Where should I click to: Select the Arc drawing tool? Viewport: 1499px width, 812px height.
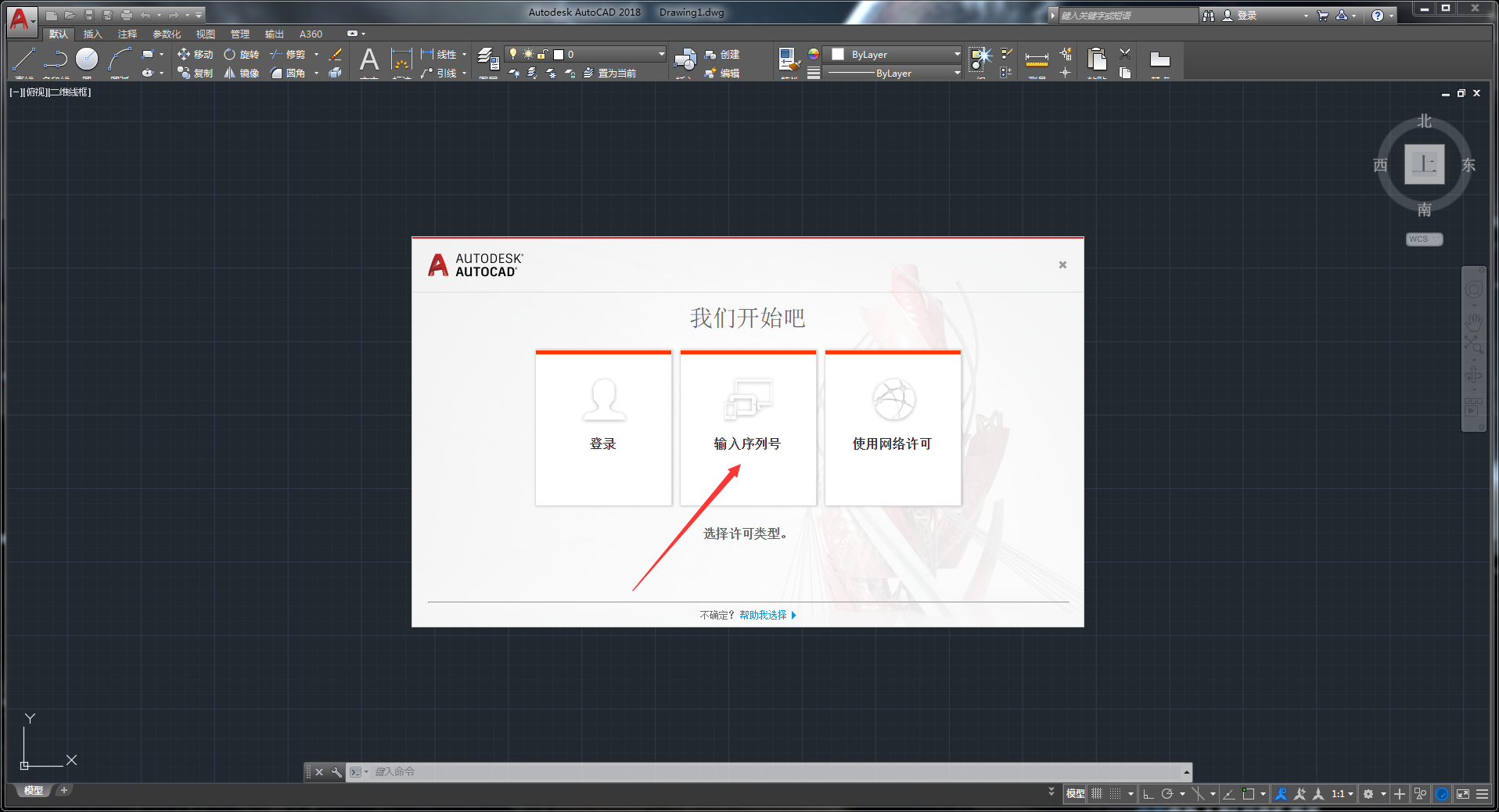120,59
